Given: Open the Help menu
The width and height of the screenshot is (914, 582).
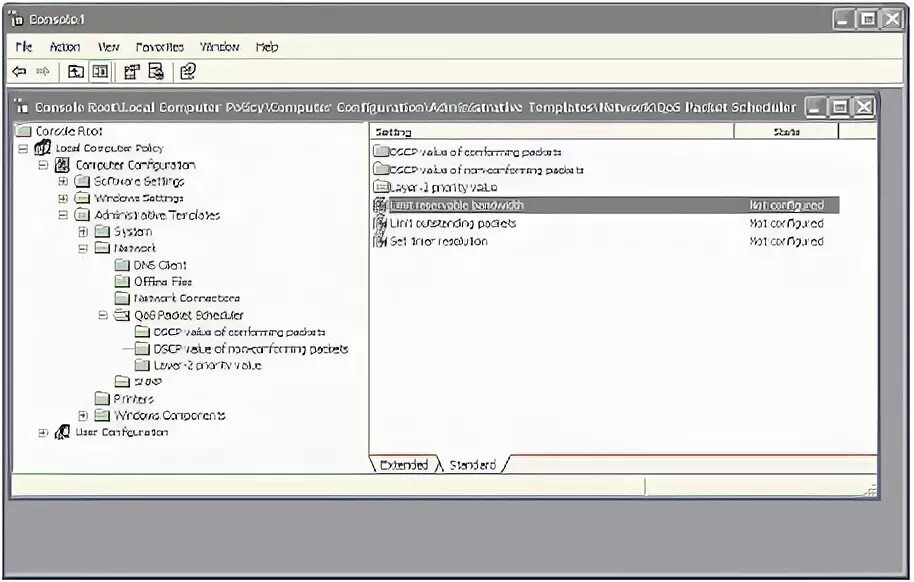Looking at the screenshot, I should (267, 47).
